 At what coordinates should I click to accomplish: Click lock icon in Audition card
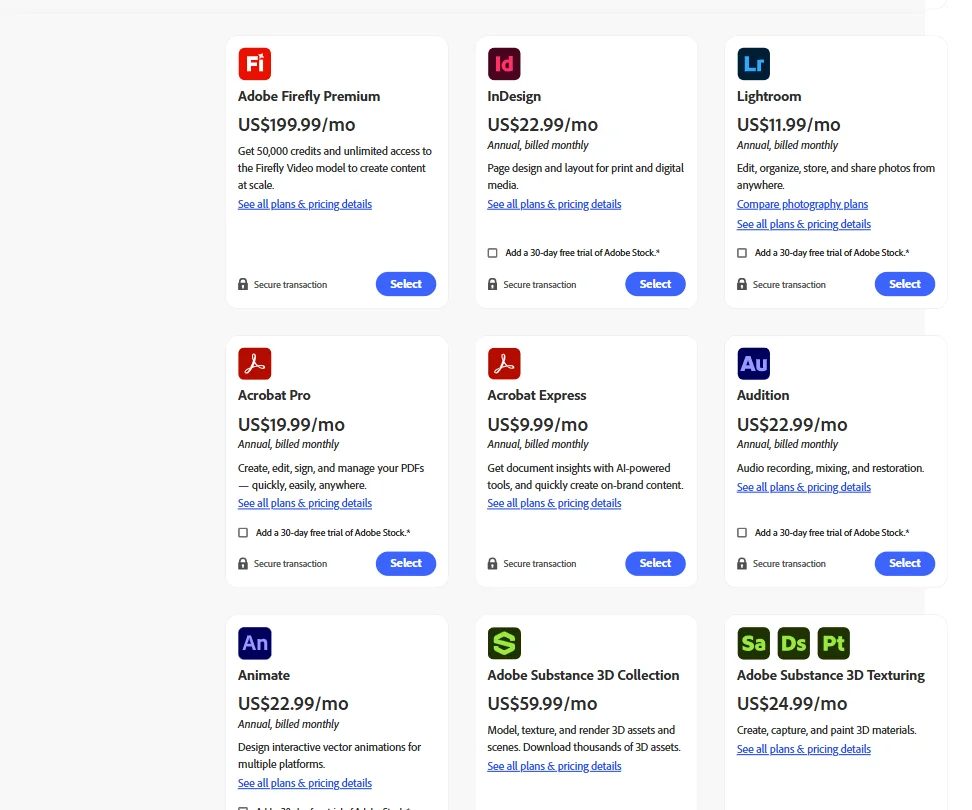click(x=741, y=563)
